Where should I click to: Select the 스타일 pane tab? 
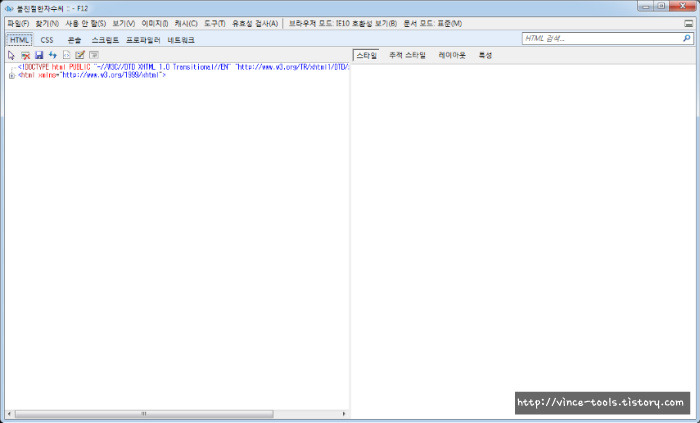point(367,55)
